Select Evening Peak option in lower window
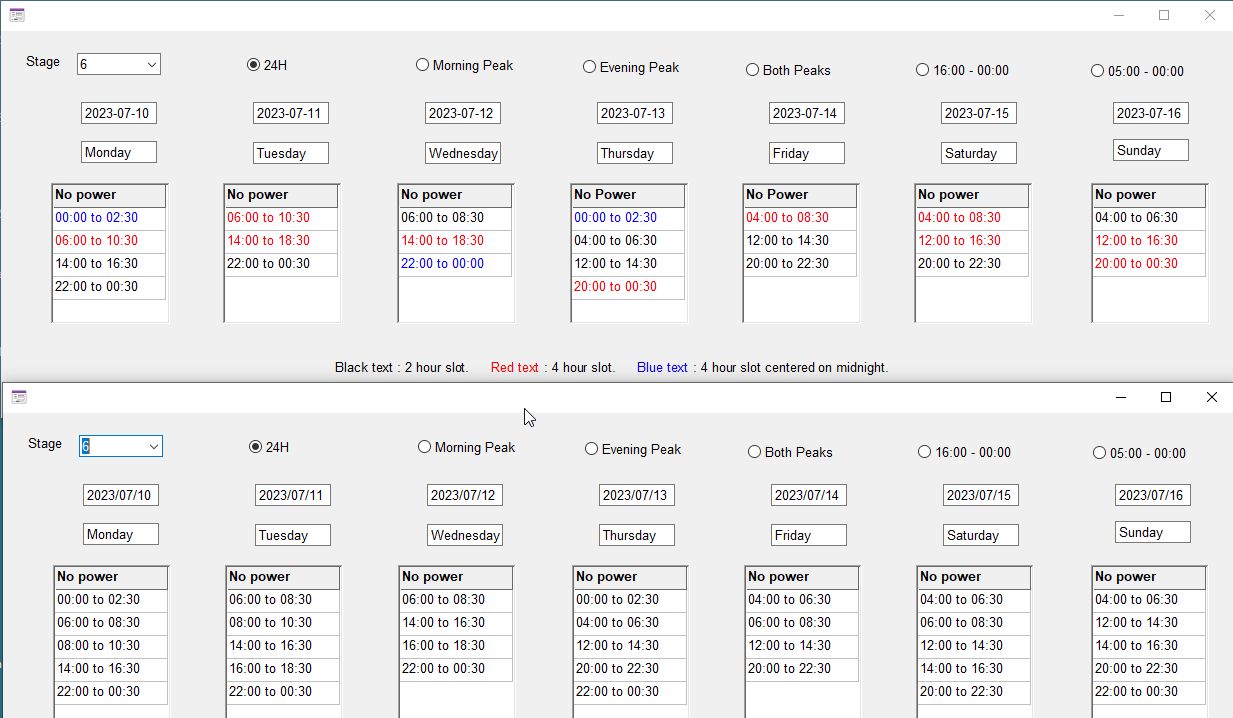 (x=591, y=449)
